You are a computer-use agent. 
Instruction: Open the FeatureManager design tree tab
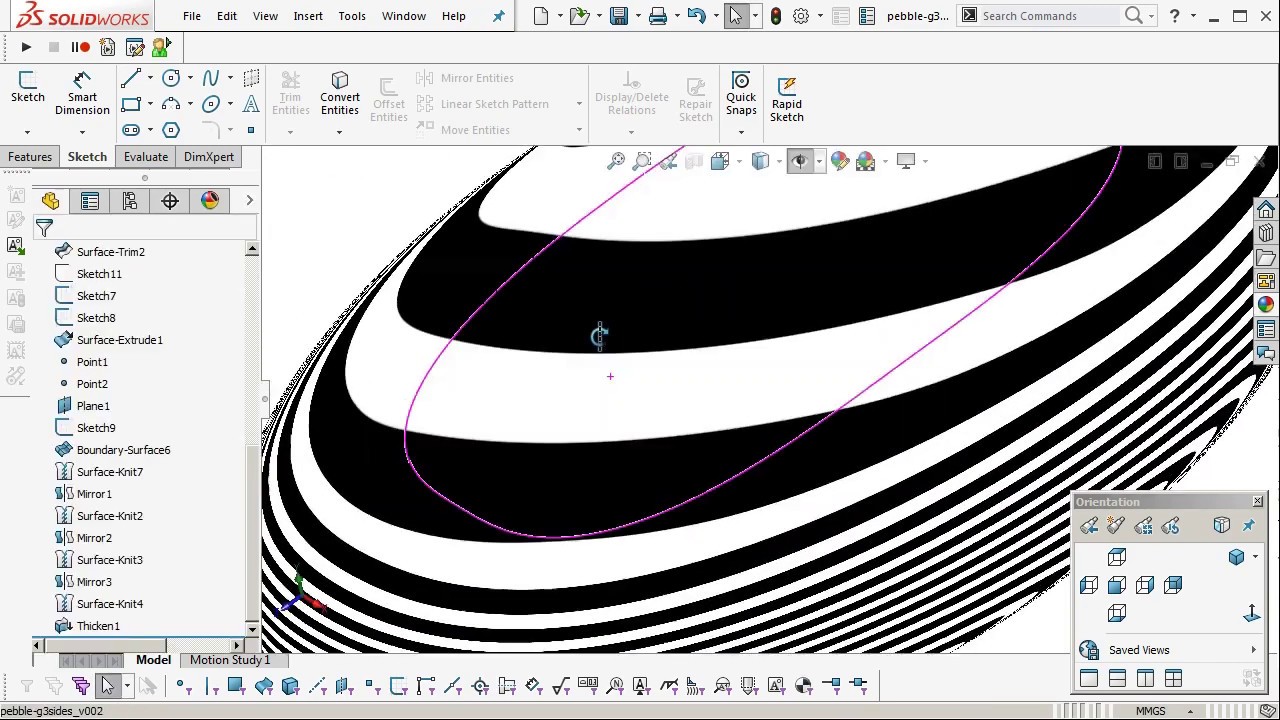(x=50, y=201)
